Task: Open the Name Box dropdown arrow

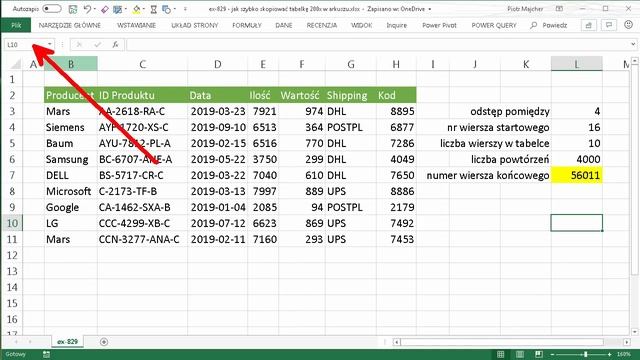Action: (x=49, y=44)
